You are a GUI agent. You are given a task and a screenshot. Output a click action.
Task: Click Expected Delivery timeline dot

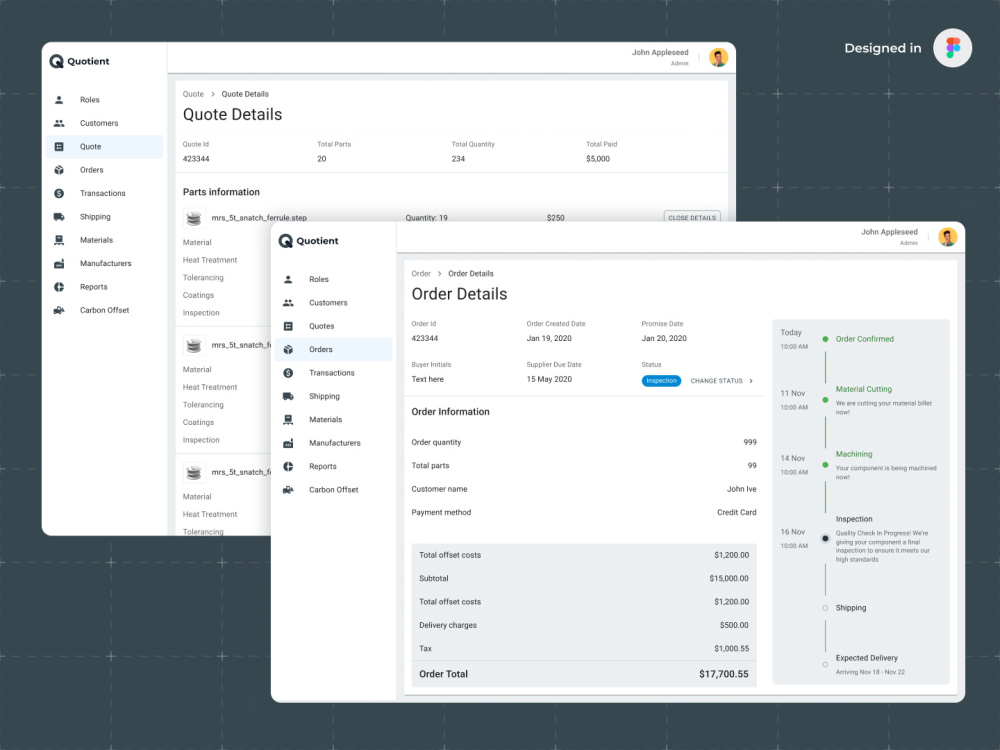(825, 665)
